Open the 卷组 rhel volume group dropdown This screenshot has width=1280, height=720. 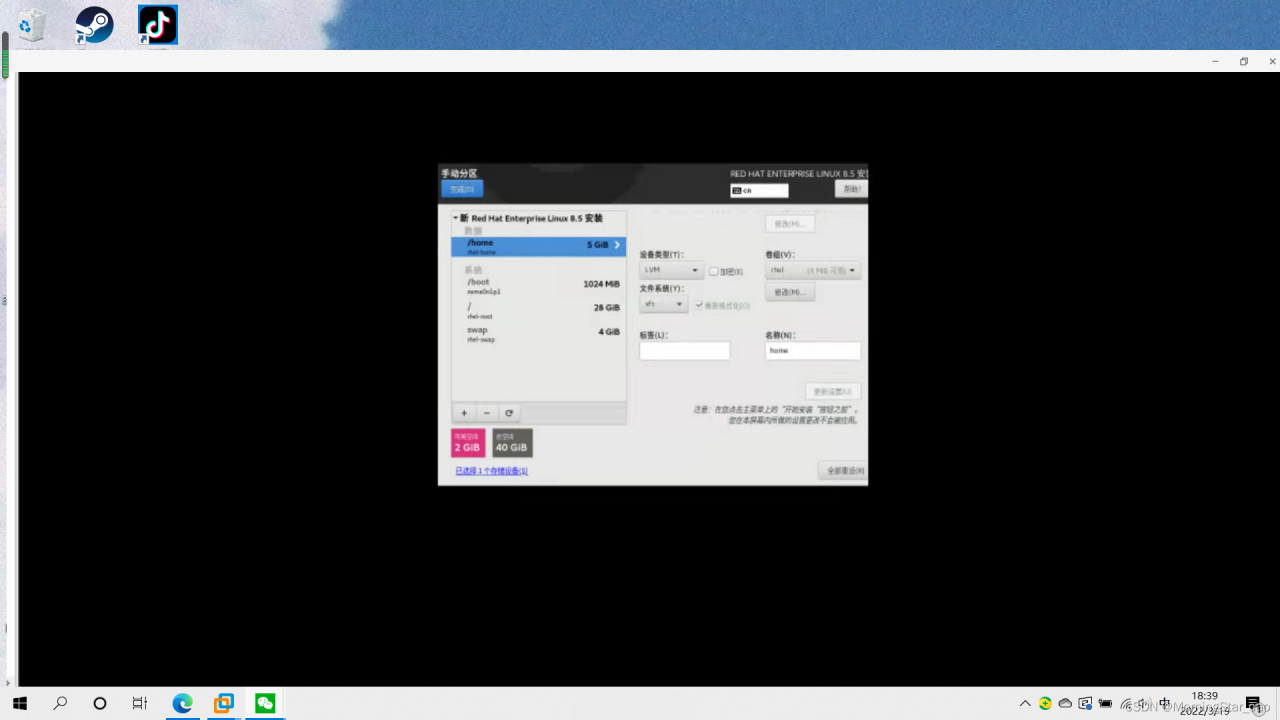812,270
